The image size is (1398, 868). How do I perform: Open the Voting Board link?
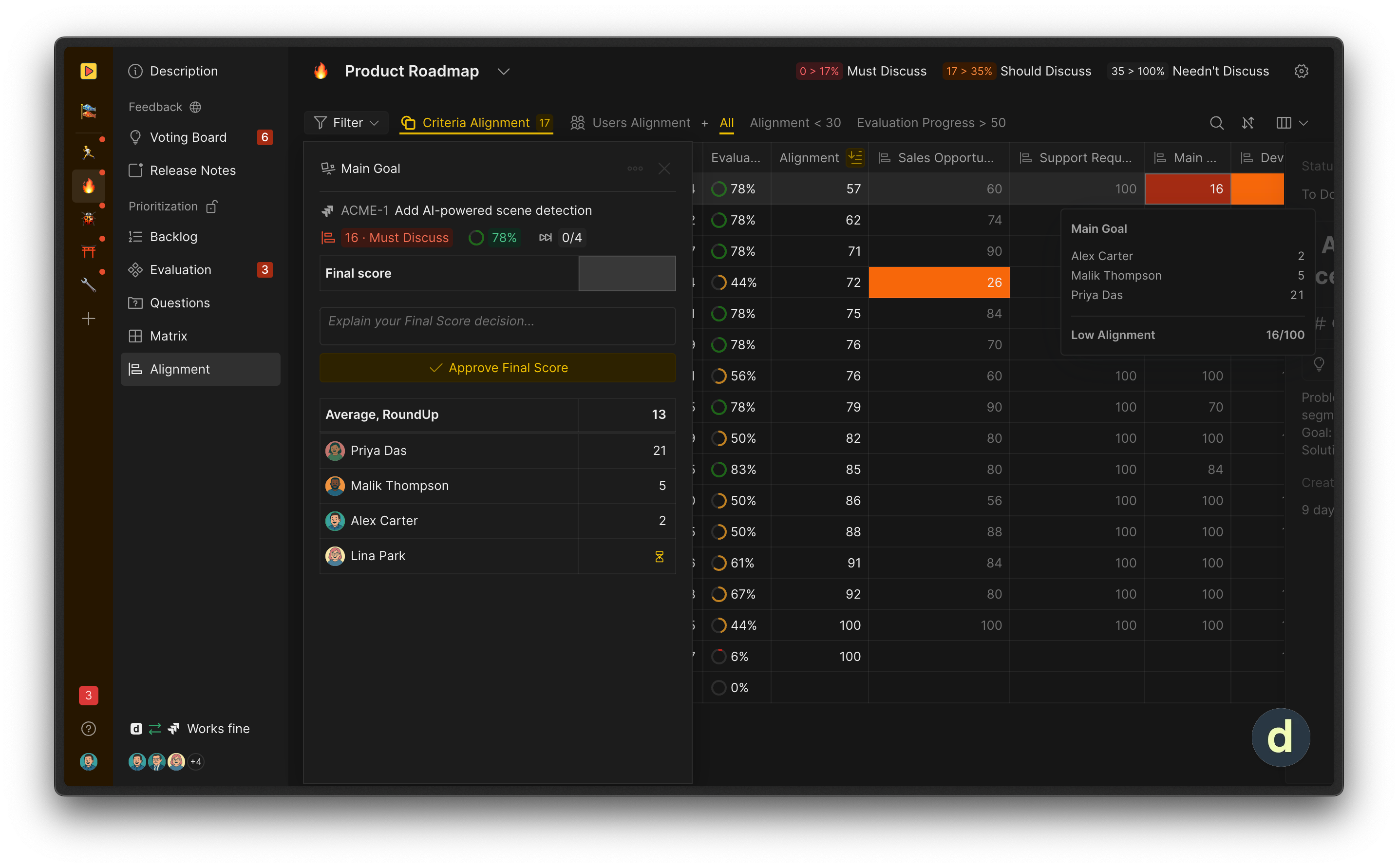(x=188, y=137)
